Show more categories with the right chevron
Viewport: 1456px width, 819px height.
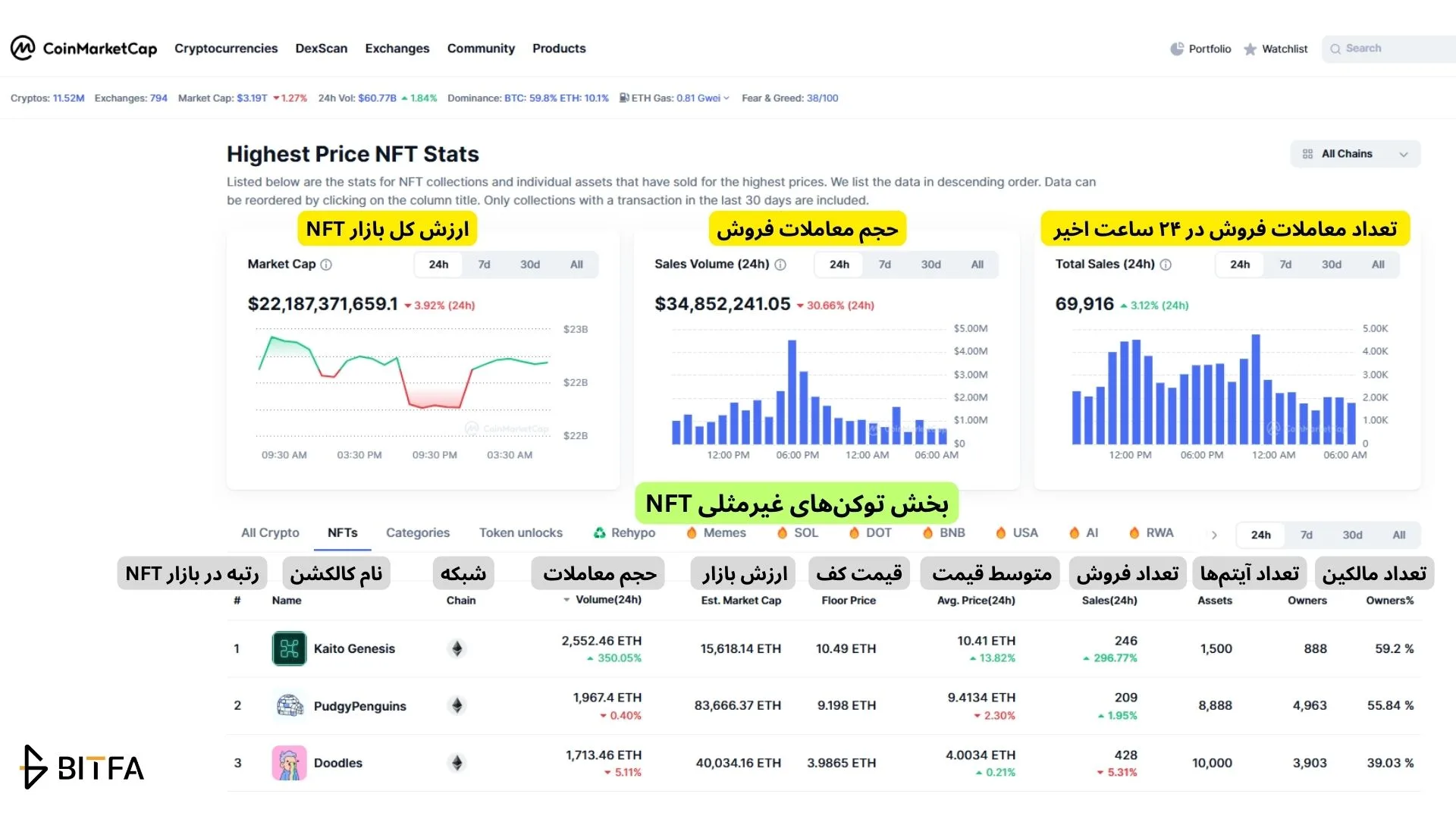click(1214, 535)
